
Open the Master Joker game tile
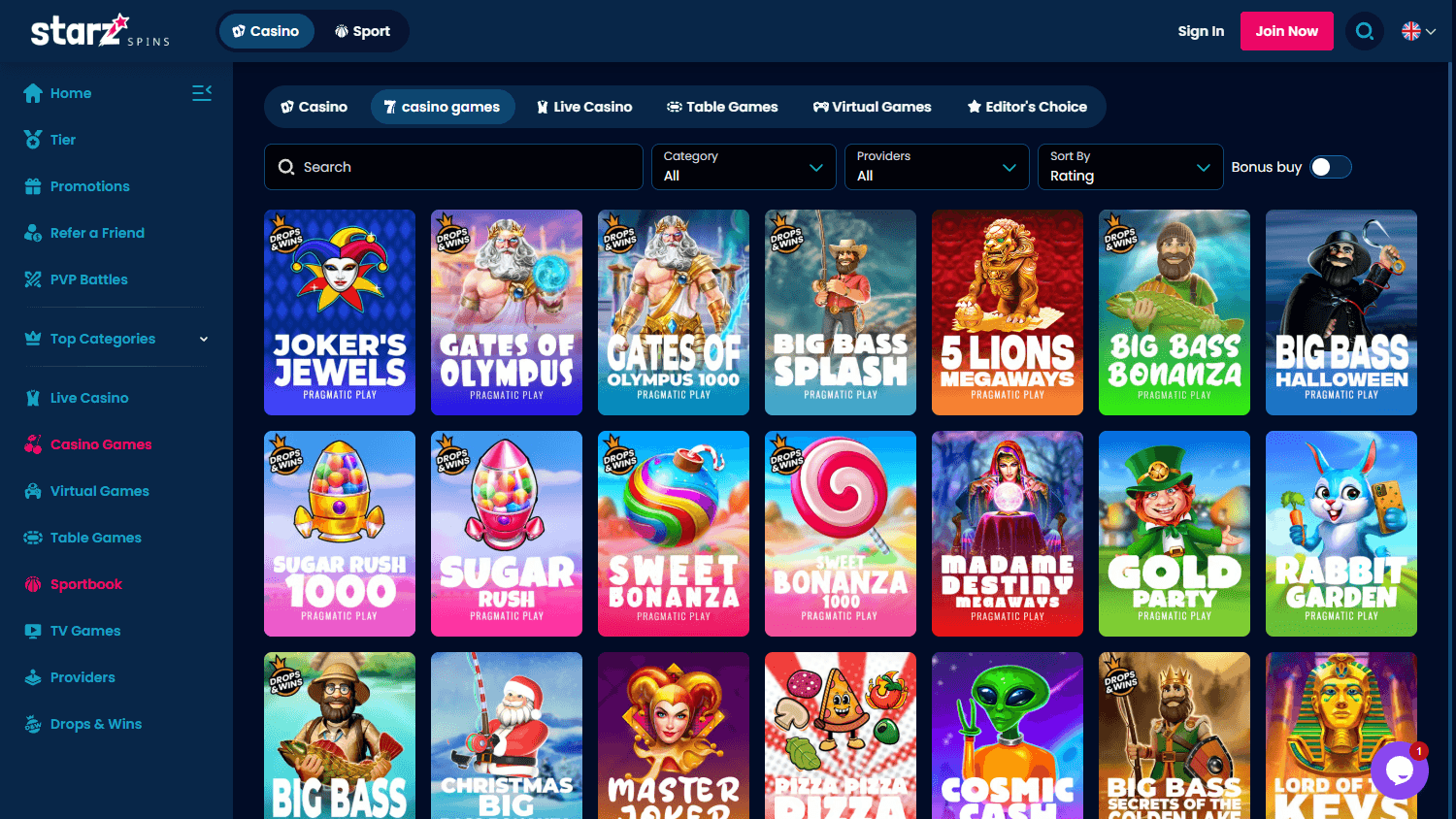tap(674, 736)
